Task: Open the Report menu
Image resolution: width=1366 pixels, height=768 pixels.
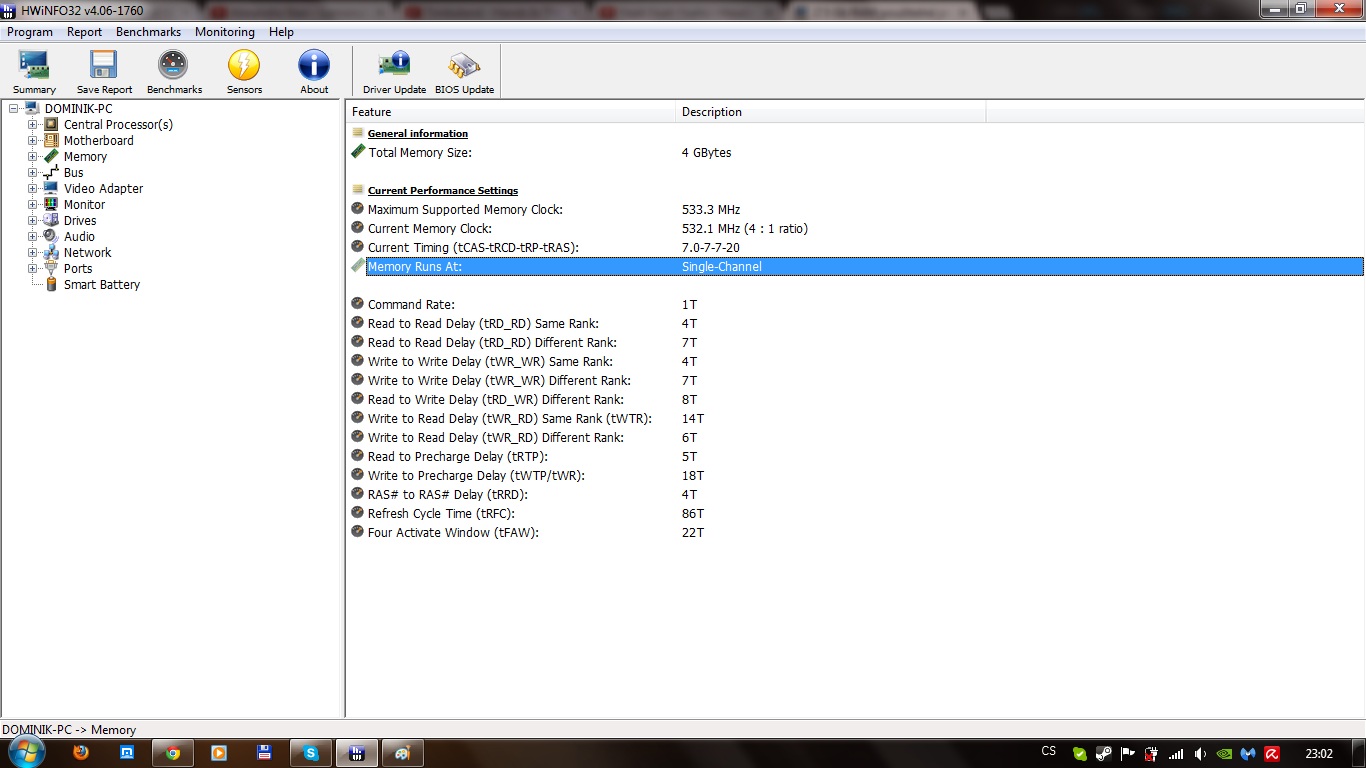Action: click(x=84, y=32)
